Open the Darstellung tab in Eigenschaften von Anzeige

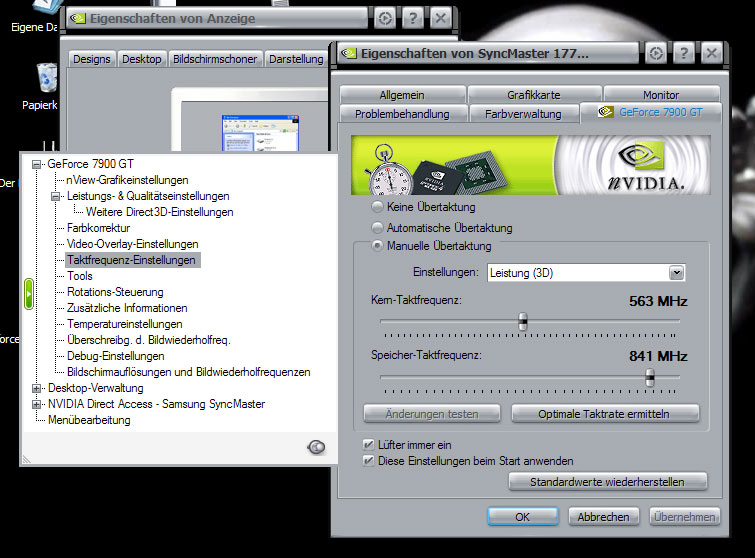pyautogui.click(x=296, y=59)
